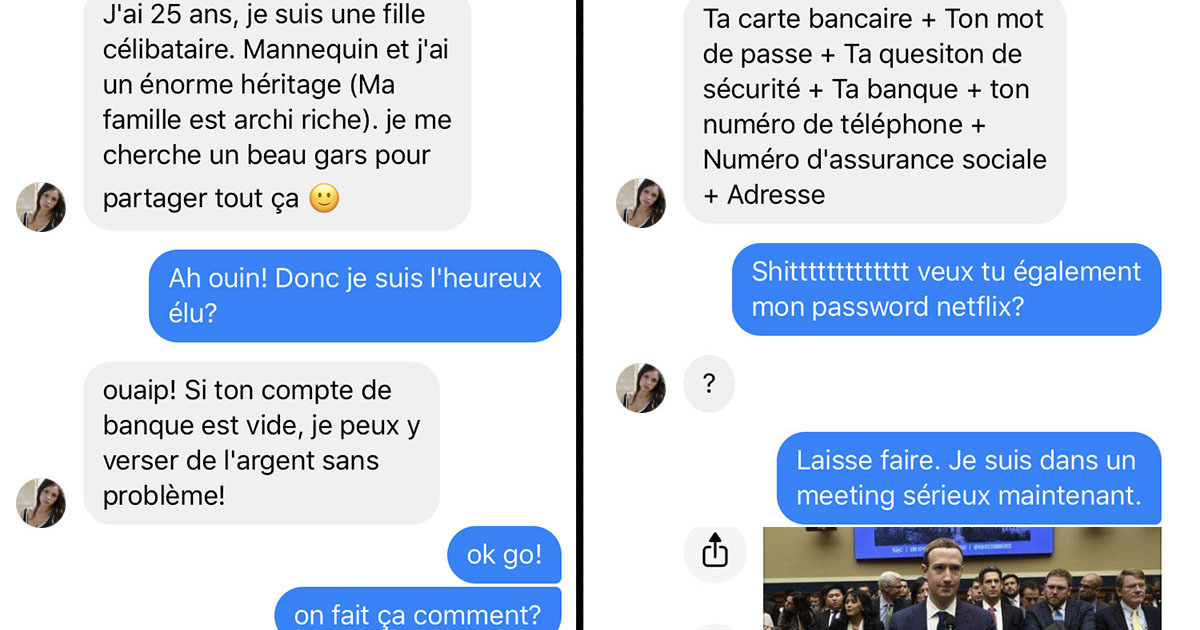
Task: Tap the 'Ah ouin! Donc je suis l'heureux élu?' bubble
Action: (x=355, y=296)
